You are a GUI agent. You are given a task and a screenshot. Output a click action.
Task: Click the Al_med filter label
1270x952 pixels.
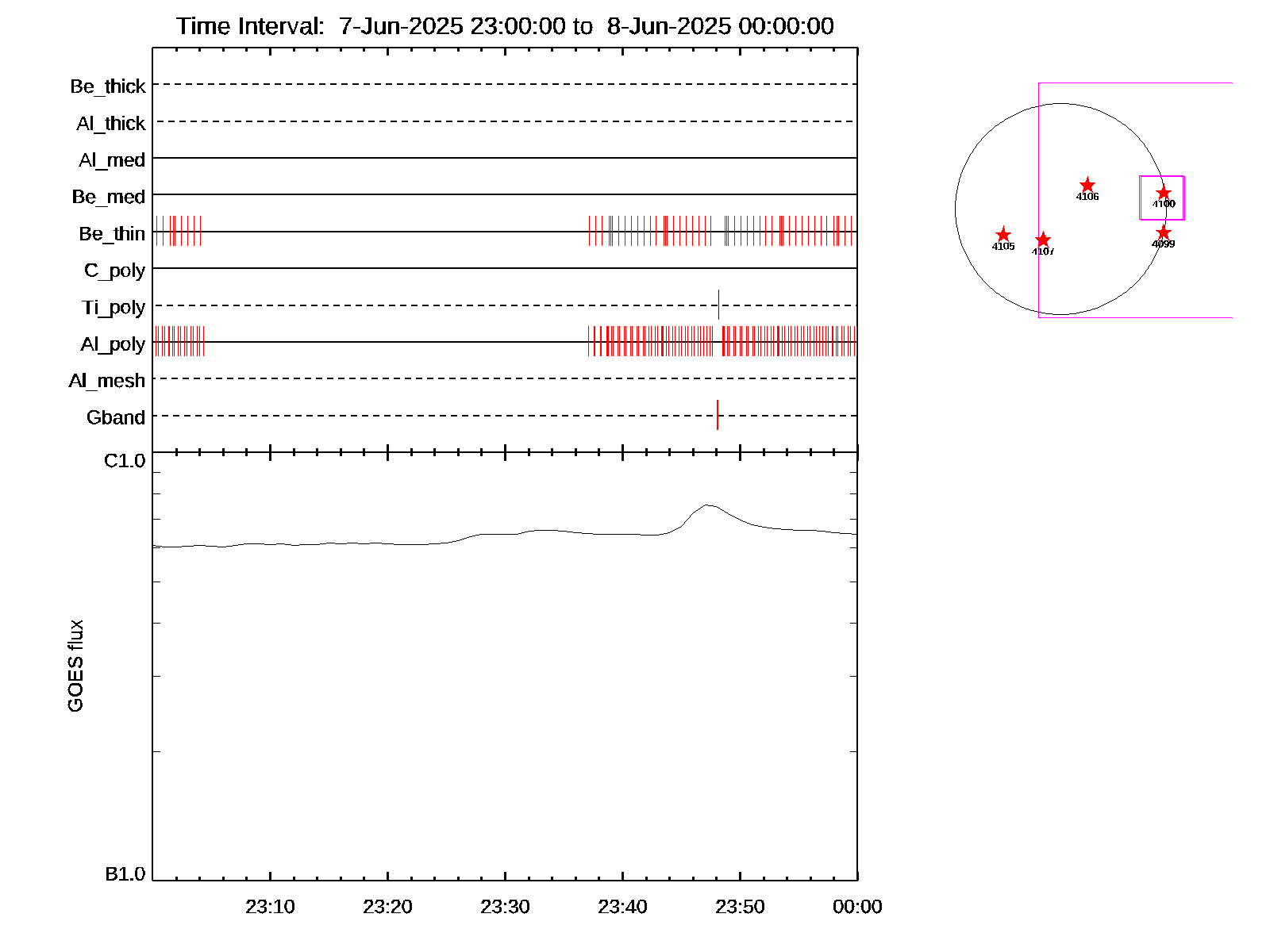click(112, 160)
